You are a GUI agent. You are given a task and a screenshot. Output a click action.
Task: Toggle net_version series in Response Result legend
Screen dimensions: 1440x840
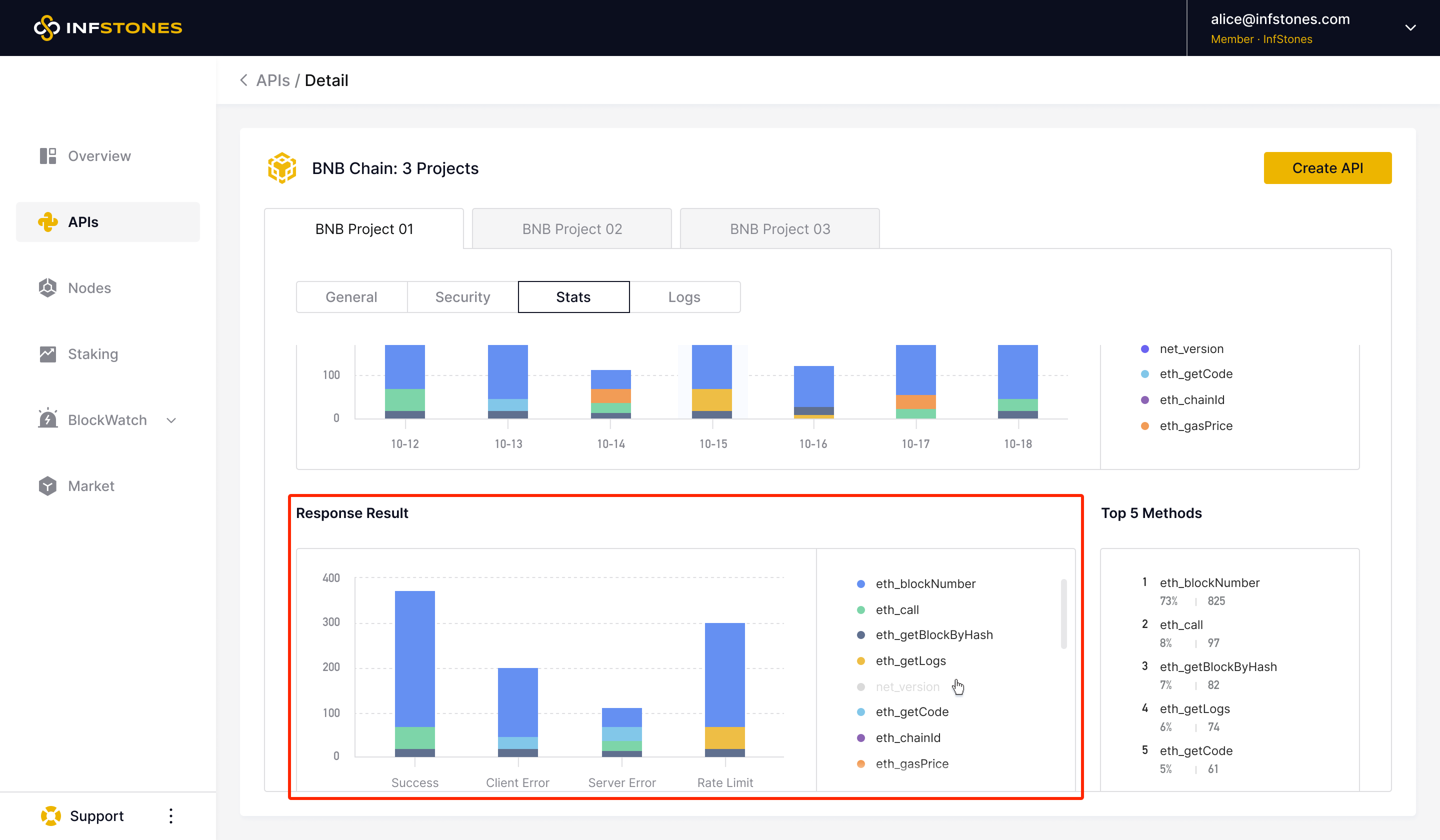[x=907, y=687]
